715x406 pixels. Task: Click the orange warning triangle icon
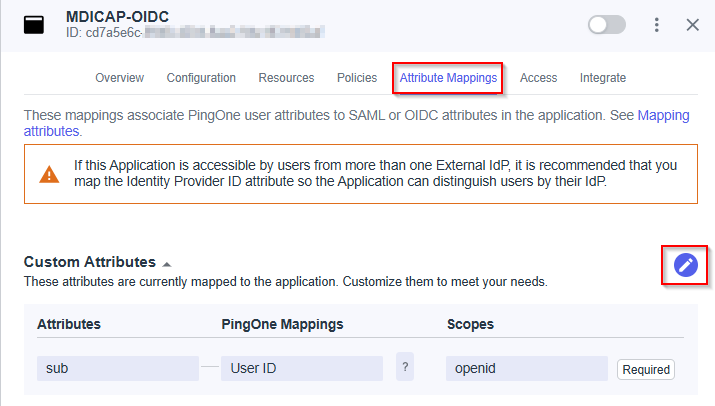(x=49, y=174)
